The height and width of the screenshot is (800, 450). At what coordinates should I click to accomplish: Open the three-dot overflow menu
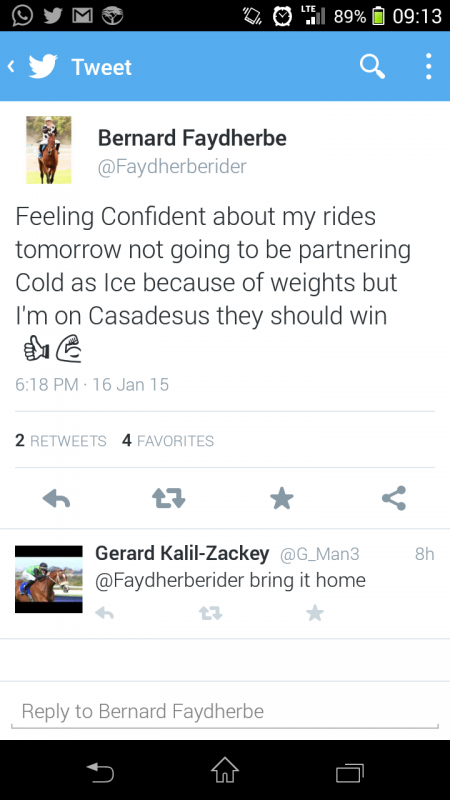click(x=429, y=67)
